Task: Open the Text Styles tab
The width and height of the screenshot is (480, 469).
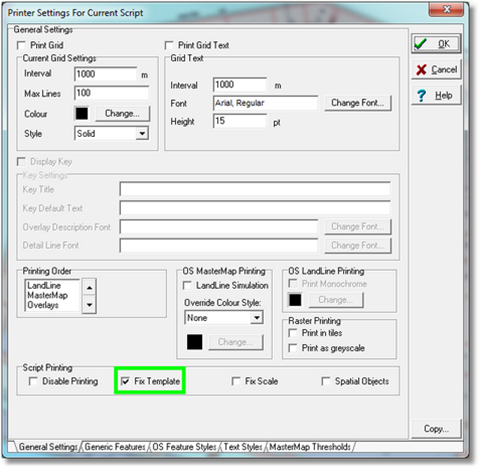Action: pyautogui.click(x=243, y=447)
